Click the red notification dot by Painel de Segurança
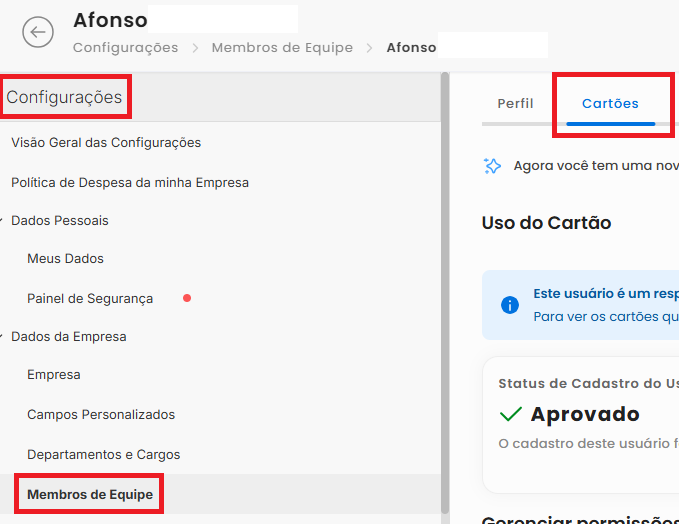 pyautogui.click(x=186, y=298)
